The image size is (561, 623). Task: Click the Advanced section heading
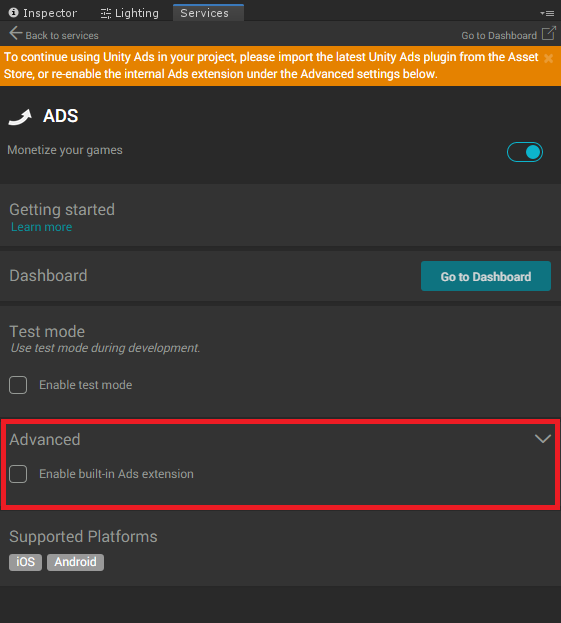point(45,439)
